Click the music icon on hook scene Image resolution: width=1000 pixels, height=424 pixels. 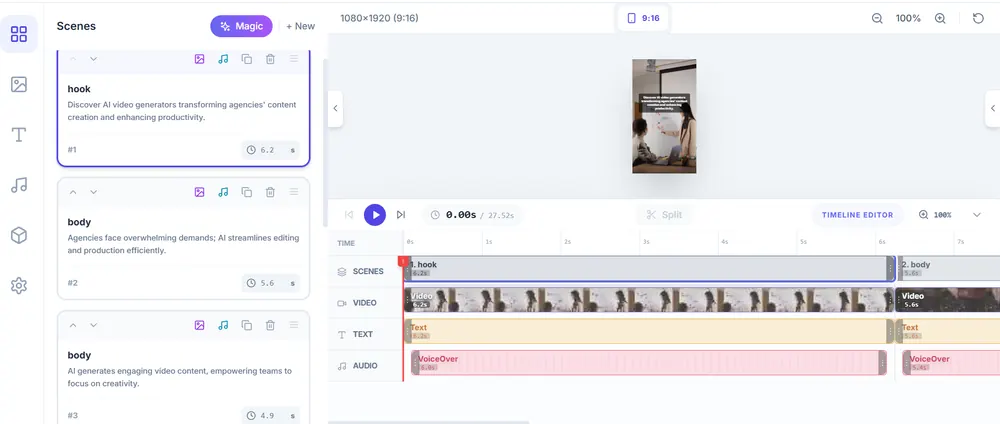(x=223, y=59)
